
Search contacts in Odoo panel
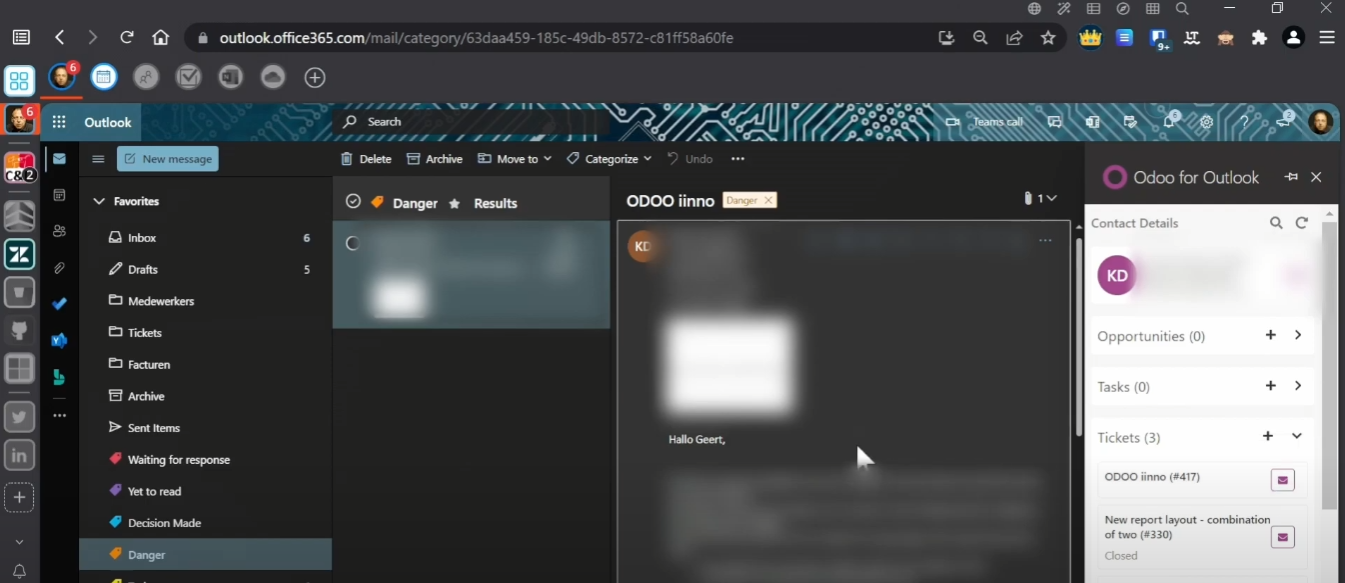(x=1276, y=223)
